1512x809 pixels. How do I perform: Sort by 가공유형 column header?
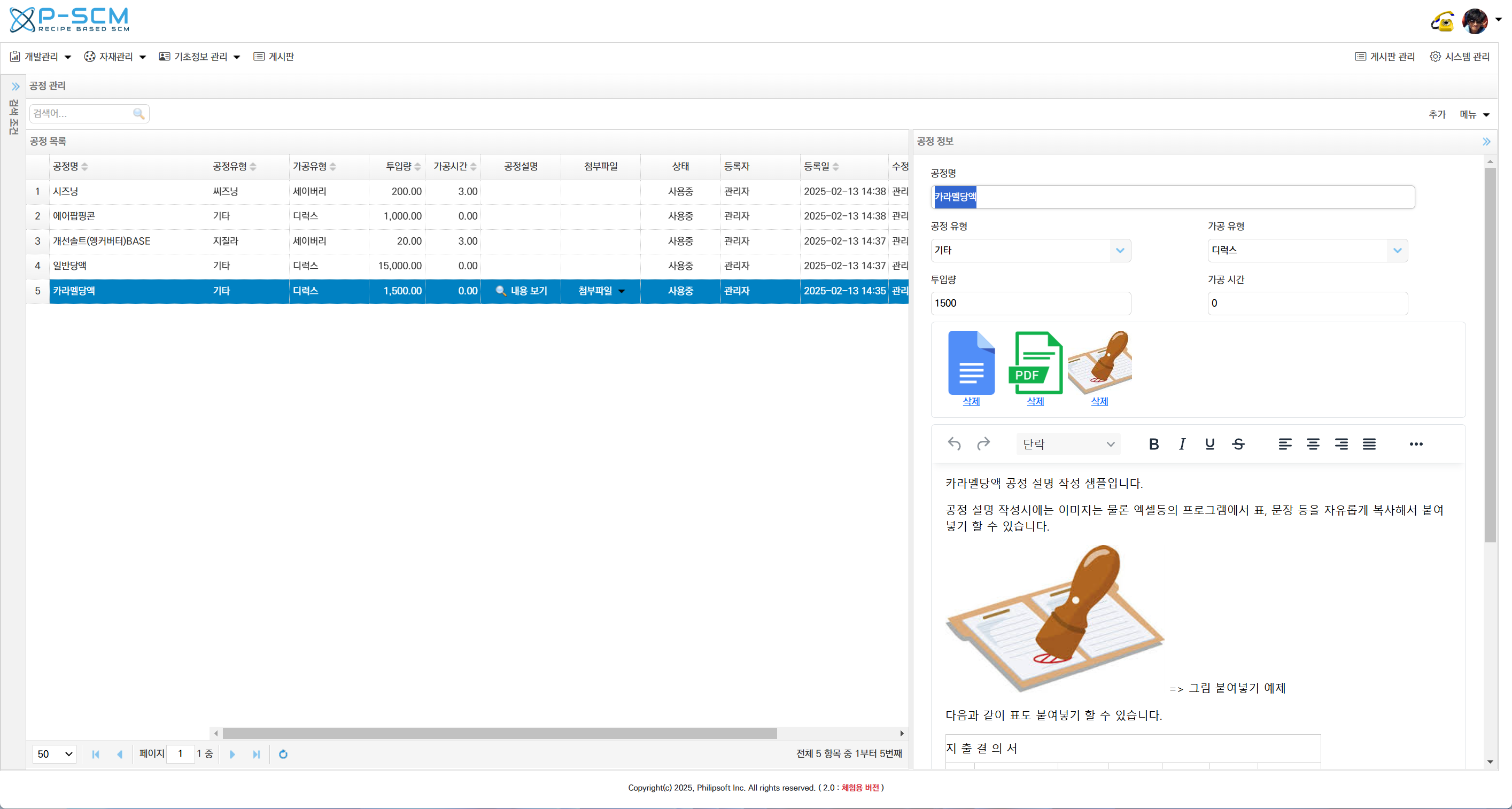coord(315,167)
